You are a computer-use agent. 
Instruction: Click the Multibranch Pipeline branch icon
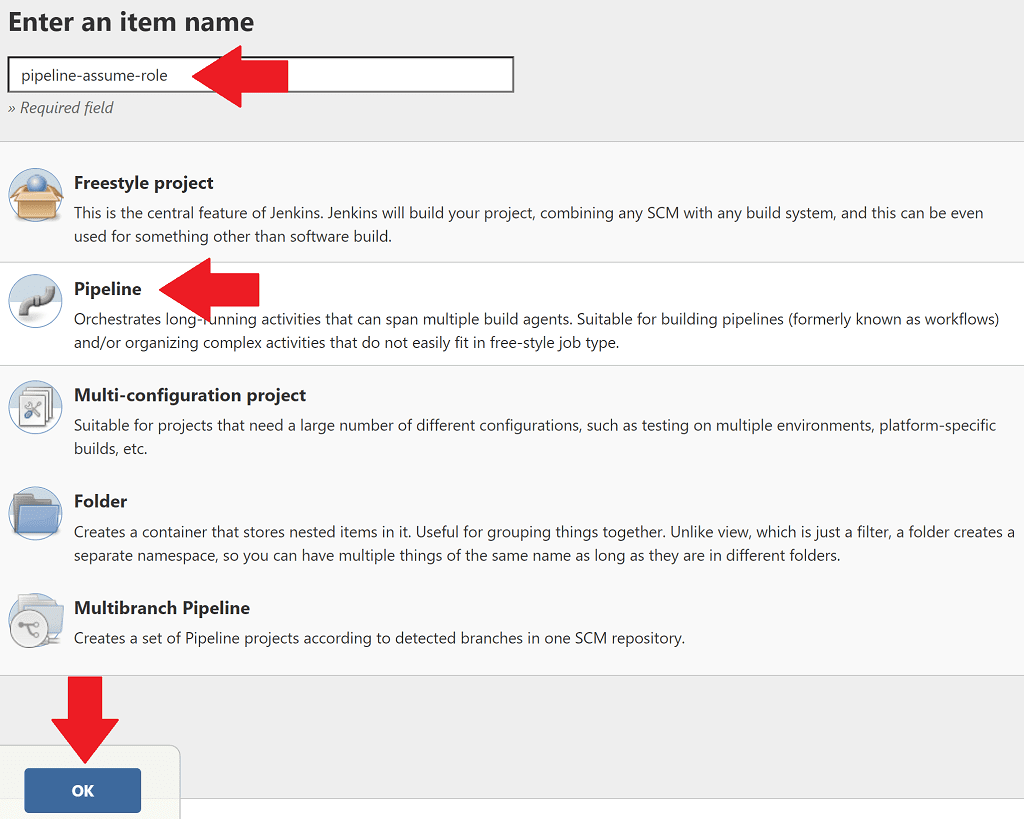[35, 620]
